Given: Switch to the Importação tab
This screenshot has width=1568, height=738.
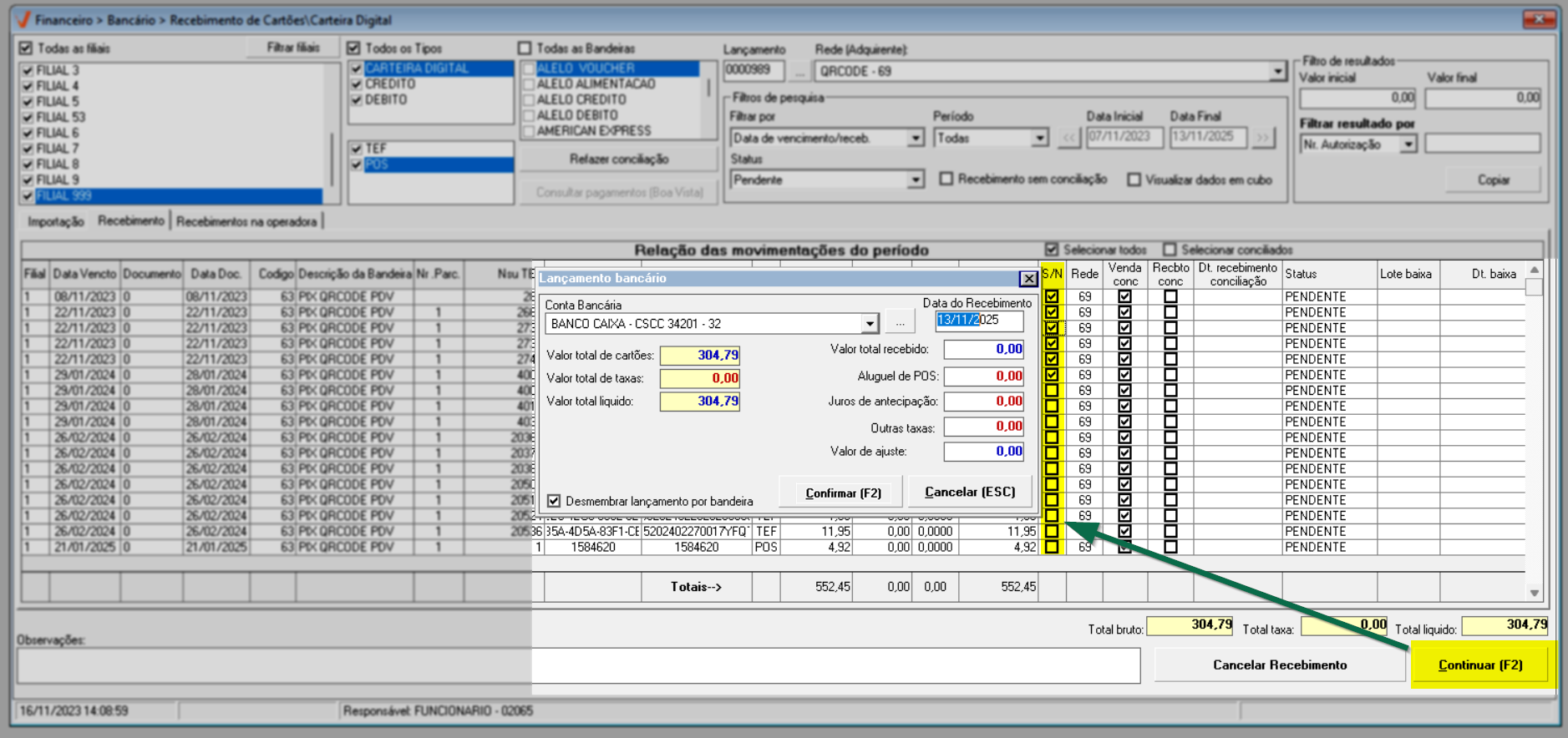Looking at the screenshot, I should tap(56, 221).
